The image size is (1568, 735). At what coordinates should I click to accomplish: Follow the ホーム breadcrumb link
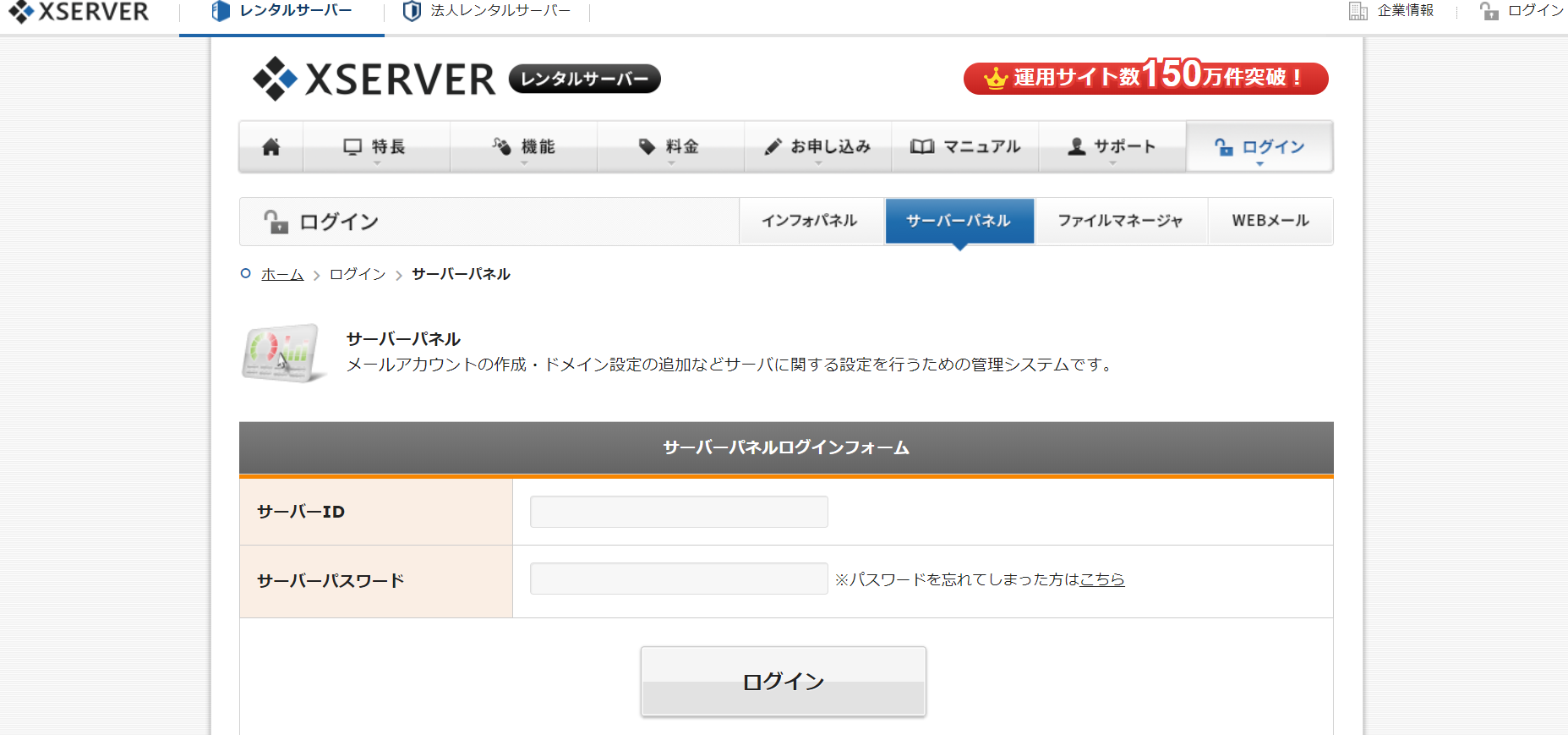tap(282, 274)
